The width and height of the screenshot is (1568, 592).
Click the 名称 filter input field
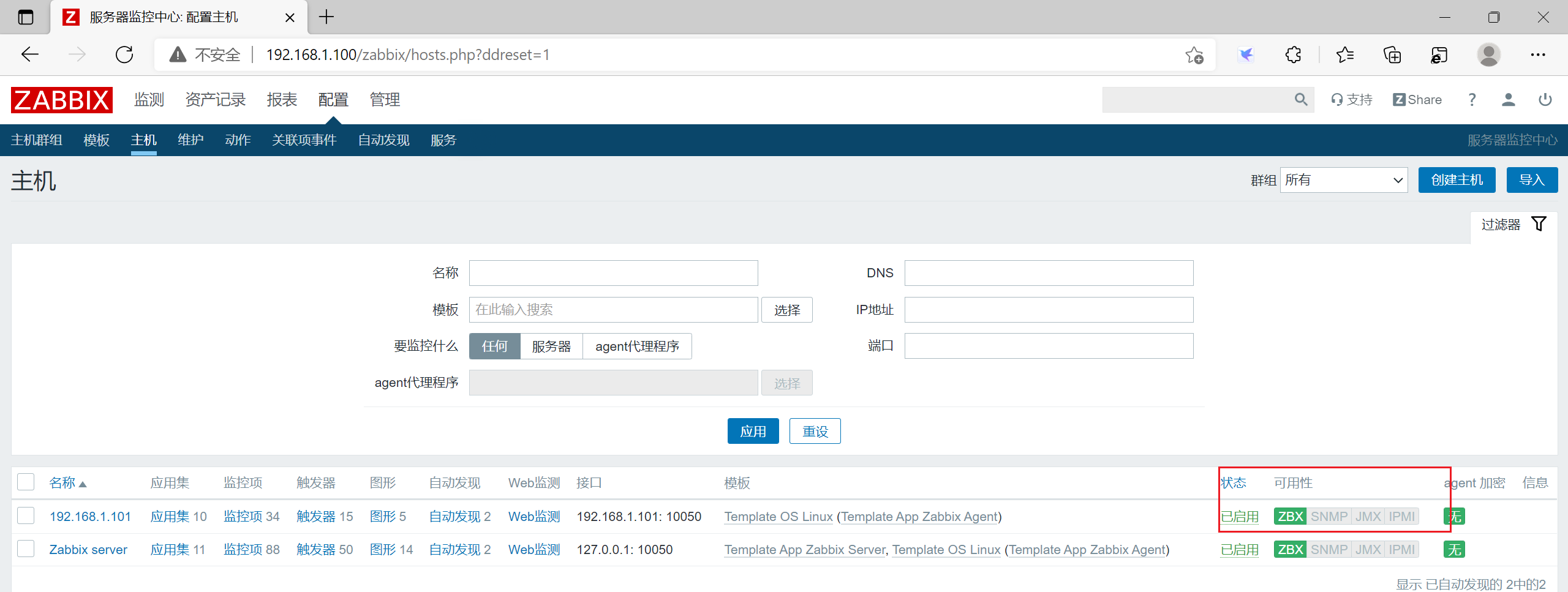[613, 273]
